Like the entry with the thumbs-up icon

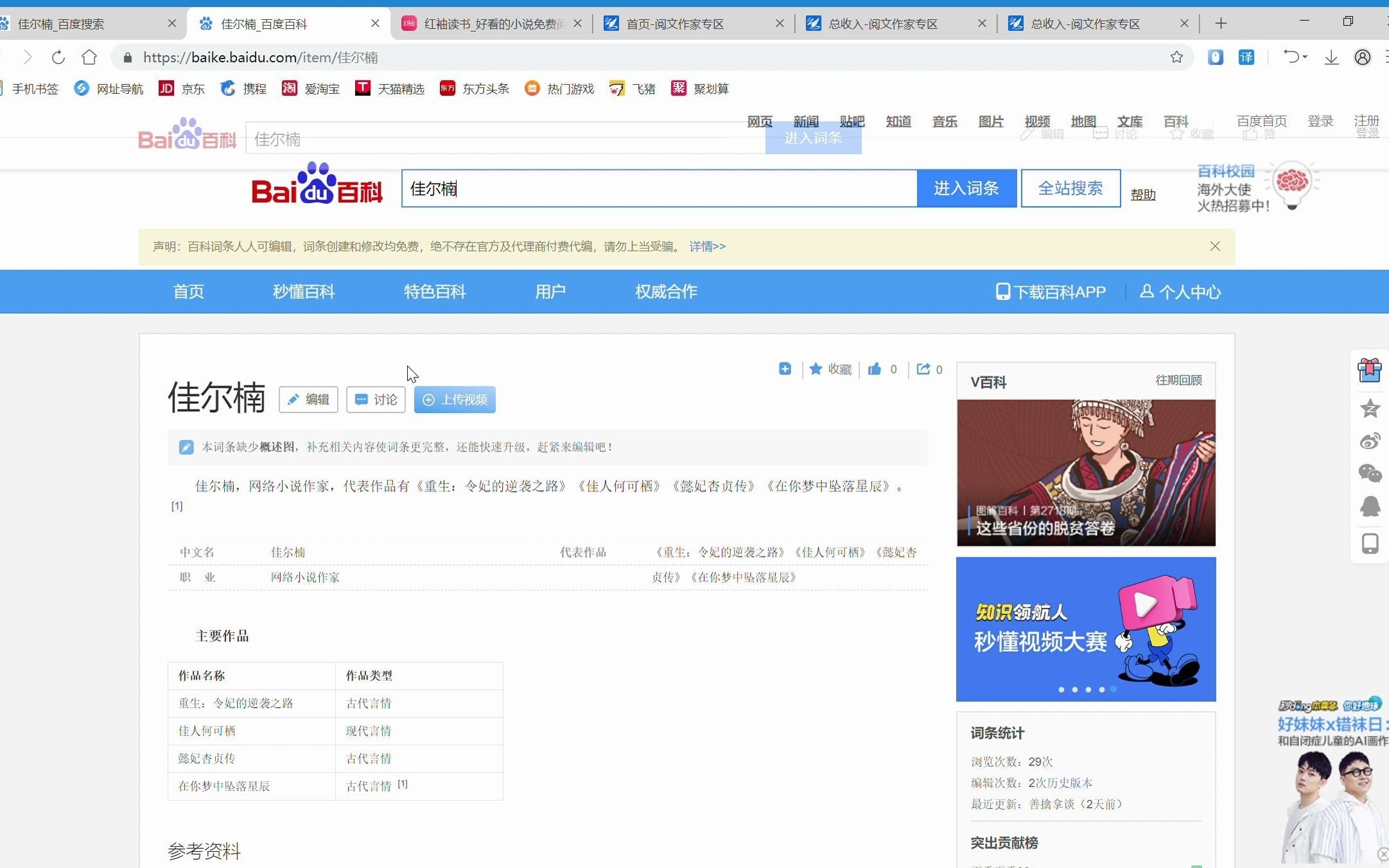coord(875,369)
